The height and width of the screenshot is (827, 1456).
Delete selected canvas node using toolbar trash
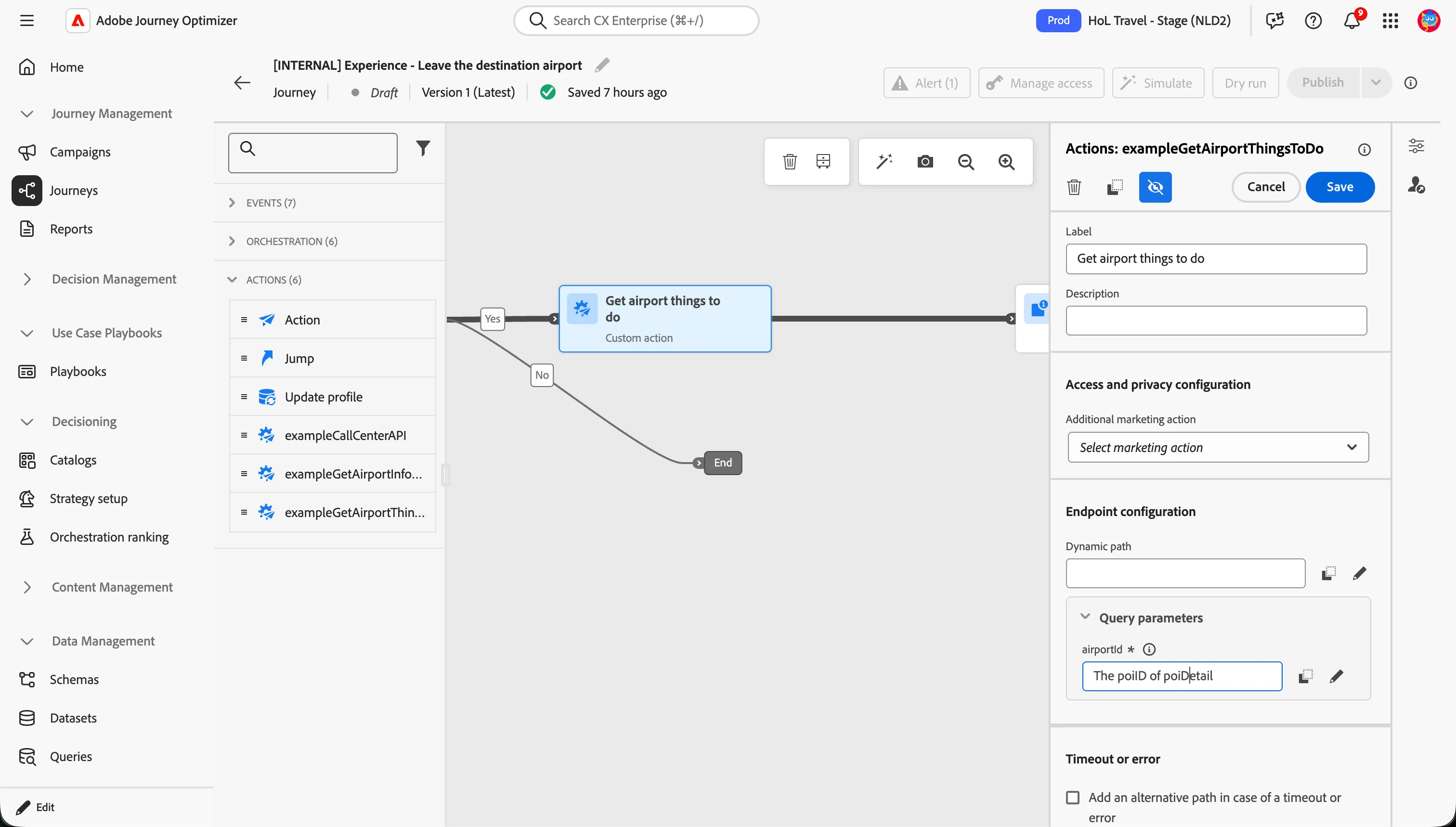790,162
